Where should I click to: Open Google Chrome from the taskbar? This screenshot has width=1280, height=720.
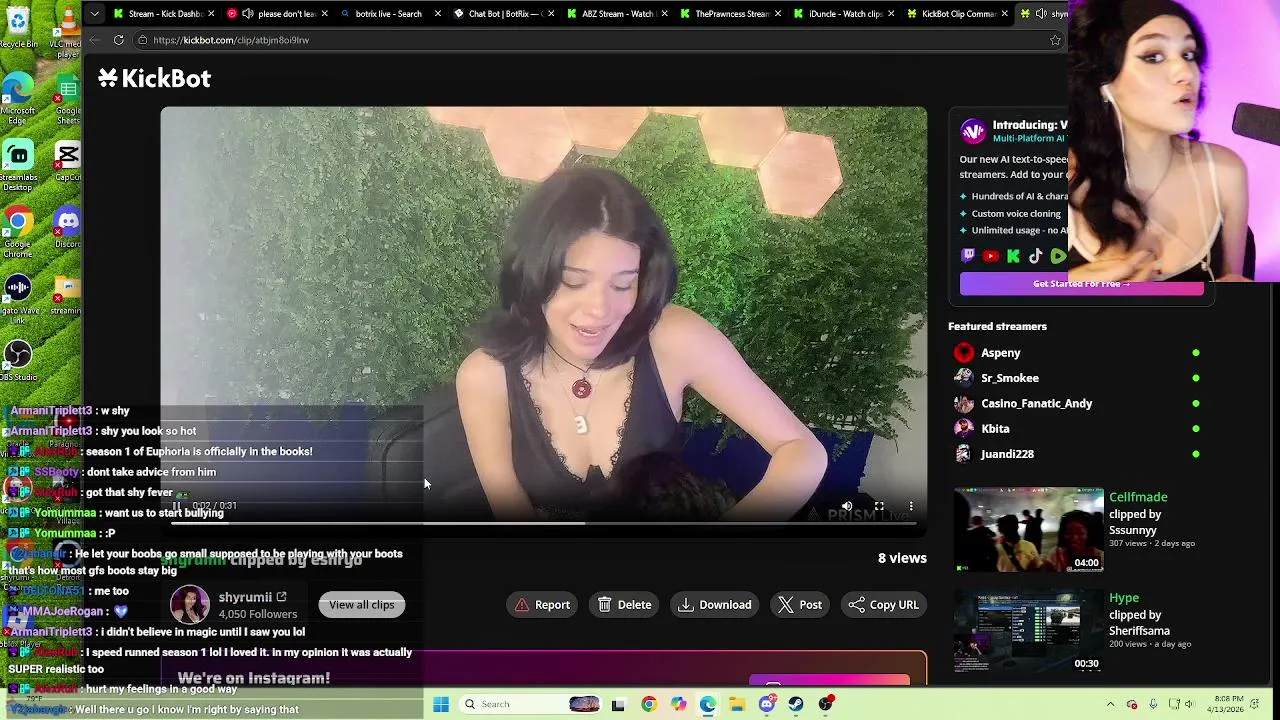pyautogui.click(x=649, y=704)
